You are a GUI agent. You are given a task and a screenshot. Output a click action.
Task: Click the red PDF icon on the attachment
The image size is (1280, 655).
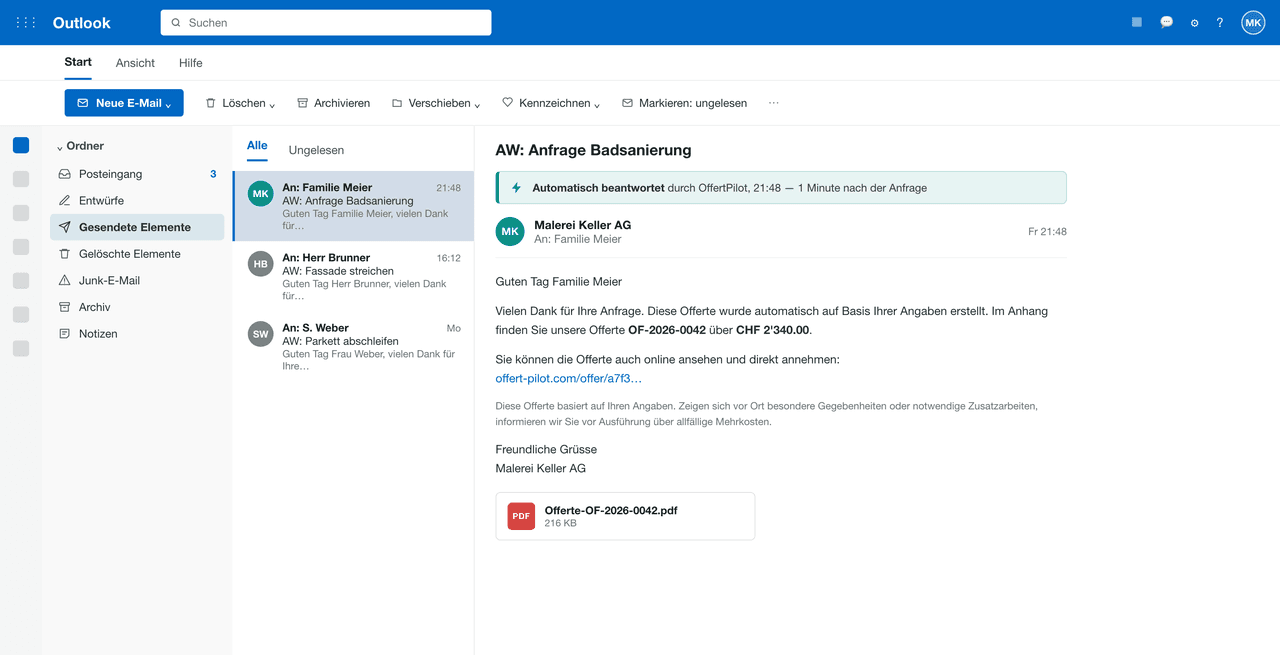(521, 516)
